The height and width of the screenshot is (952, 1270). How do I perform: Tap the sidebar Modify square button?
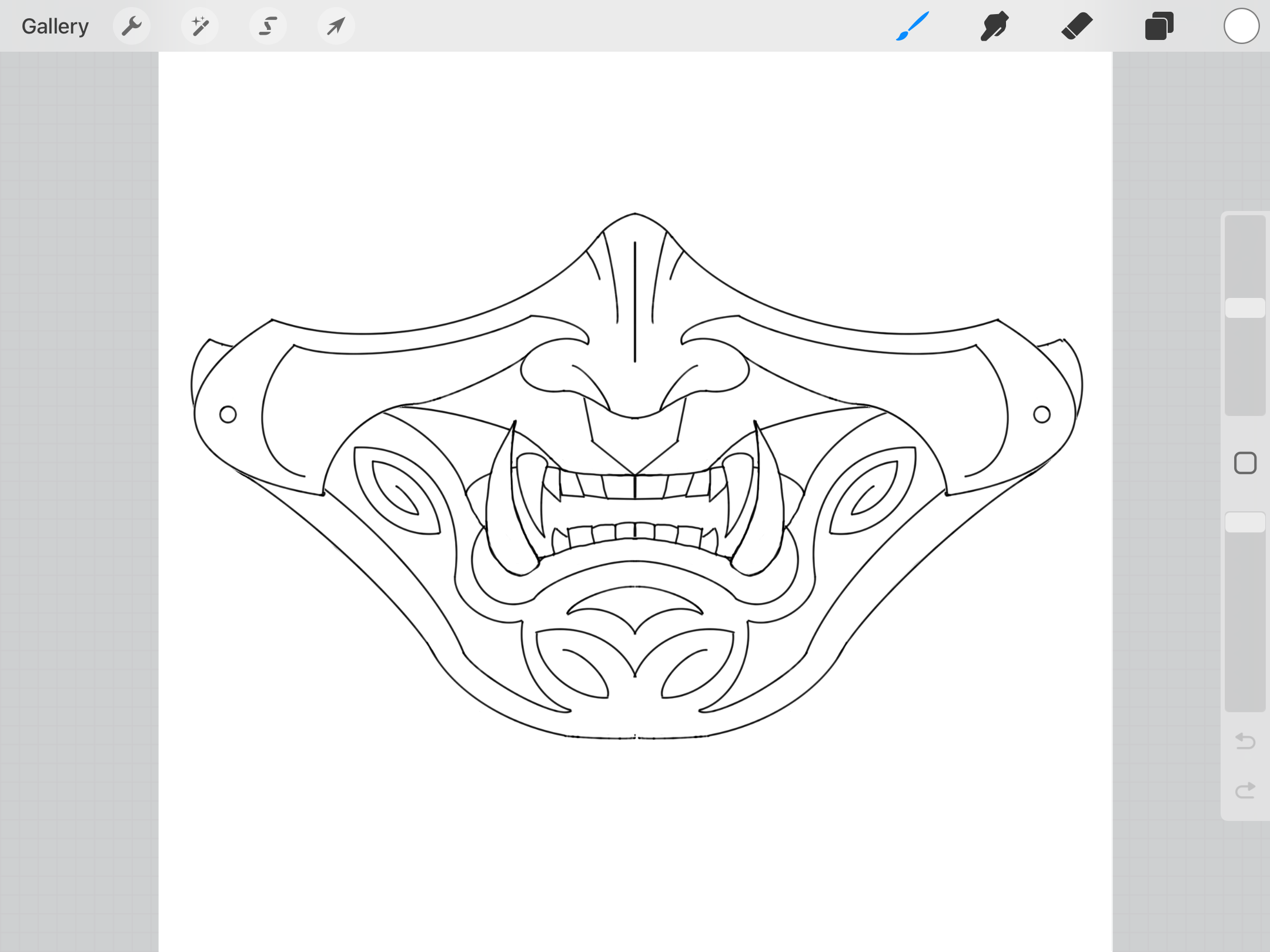[1245, 463]
